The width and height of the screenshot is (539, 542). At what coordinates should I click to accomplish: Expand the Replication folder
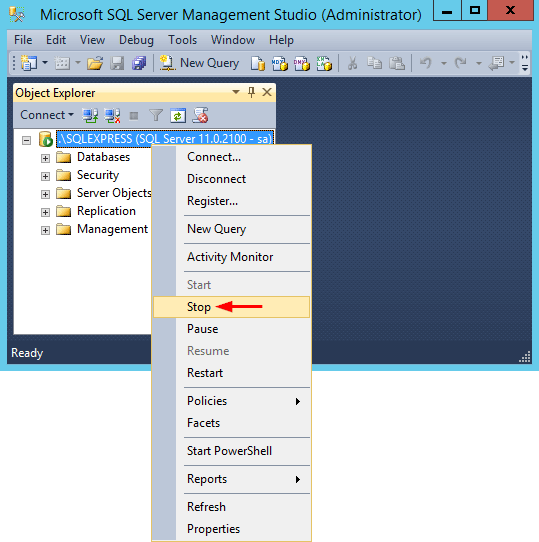click(x=45, y=212)
